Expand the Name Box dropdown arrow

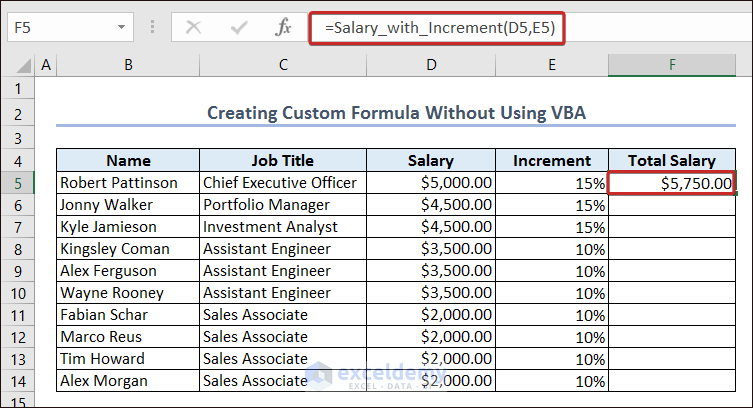123,28
